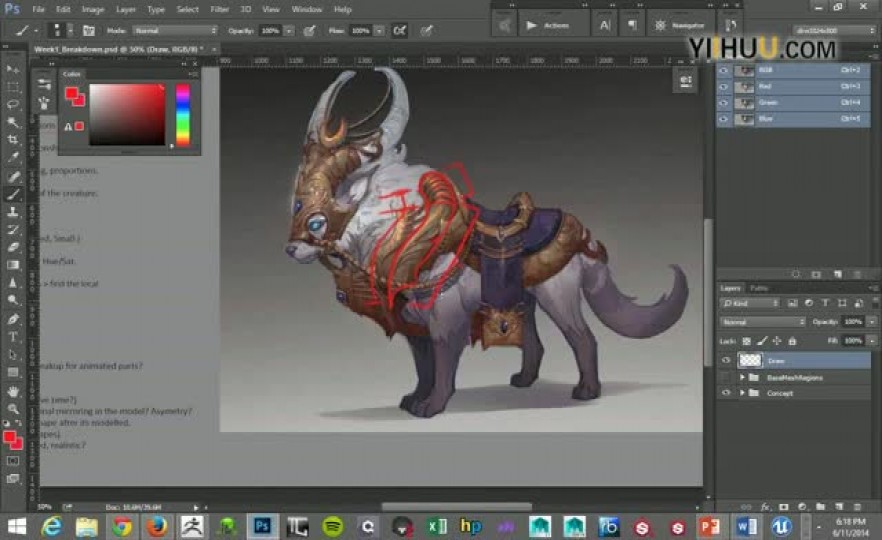The height and width of the screenshot is (540, 882).
Task: Select the History Brush tool
Action: [x=12, y=230]
